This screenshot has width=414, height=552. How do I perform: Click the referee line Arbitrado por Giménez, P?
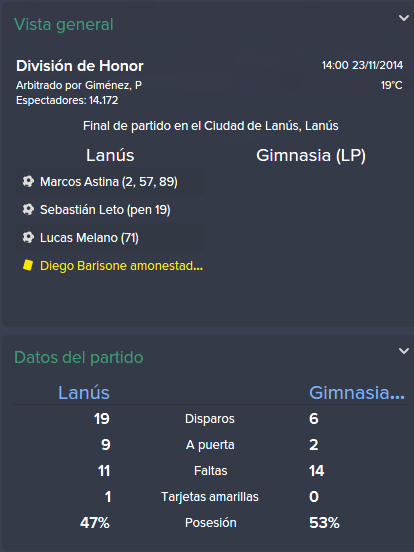[79, 85]
